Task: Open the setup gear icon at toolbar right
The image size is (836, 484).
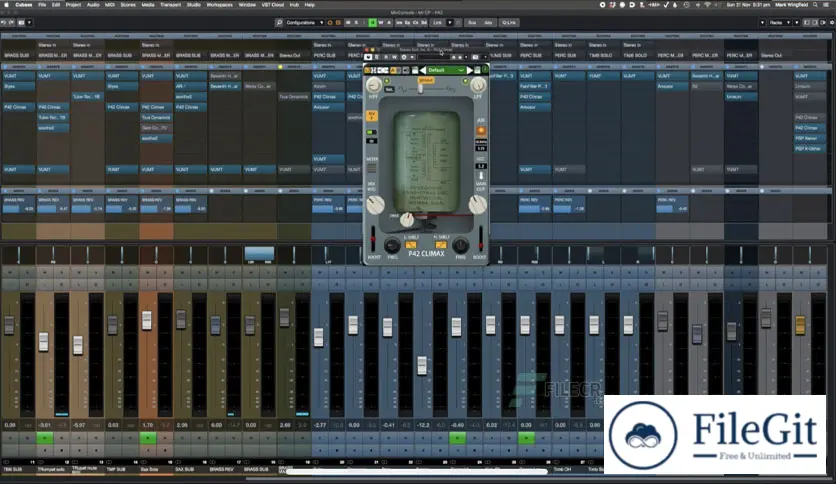Action: click(831, 22)
